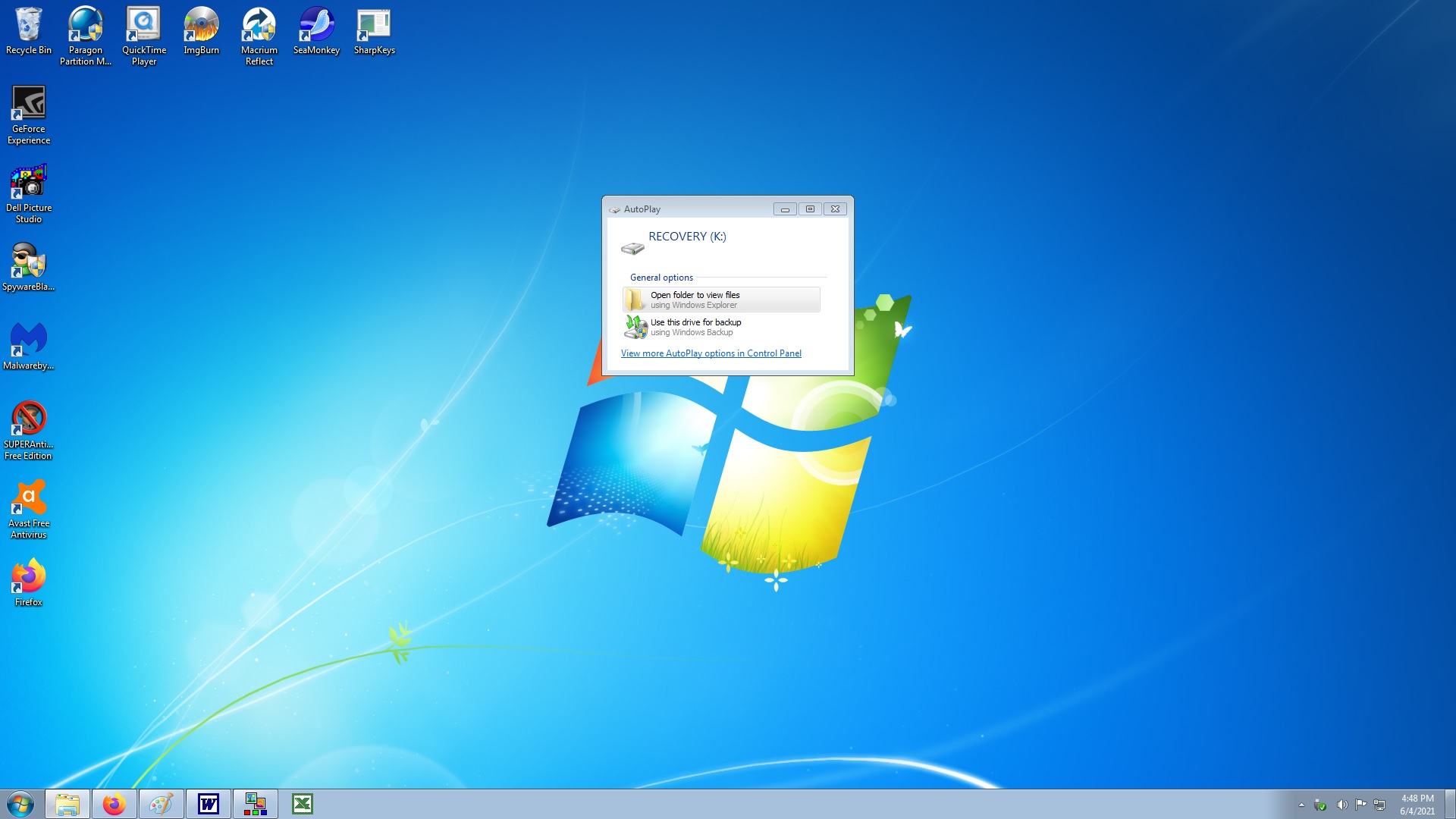The image size is (1456, 819).
Task: Choose Use this drive for backup
Action: (695, 327)
